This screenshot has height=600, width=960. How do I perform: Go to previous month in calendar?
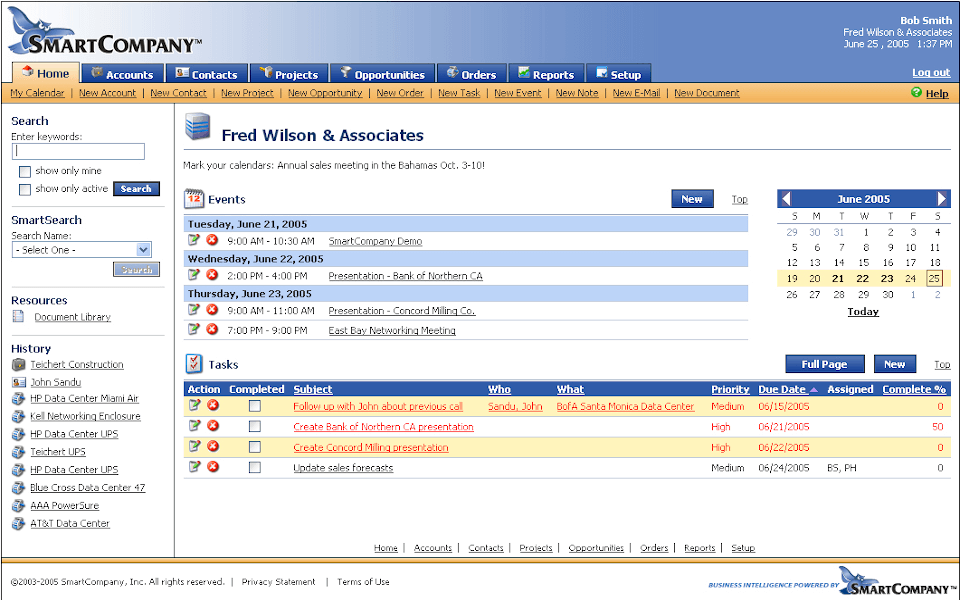point(786,198)
